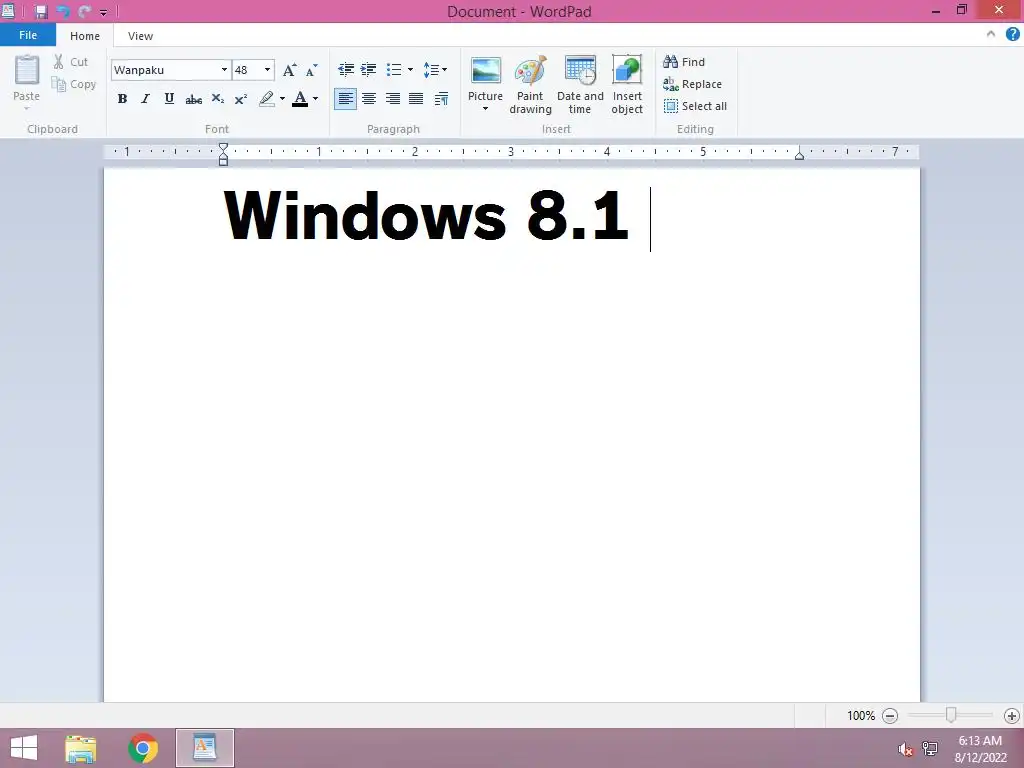Screen dimensions: 1024x768
Task: Click the left indent marker on ruler
Action: 223,155
